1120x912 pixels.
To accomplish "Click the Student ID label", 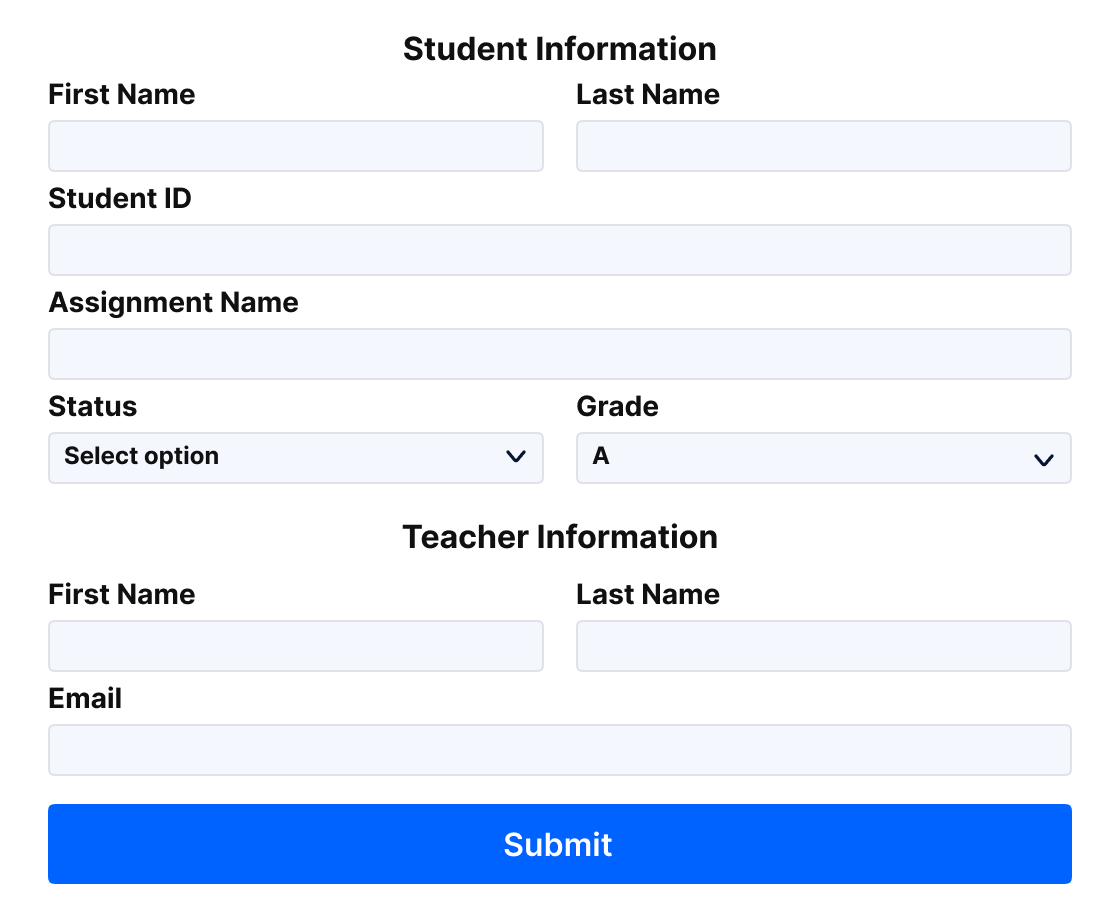I will pyautogui.click(x=120, y=199).
